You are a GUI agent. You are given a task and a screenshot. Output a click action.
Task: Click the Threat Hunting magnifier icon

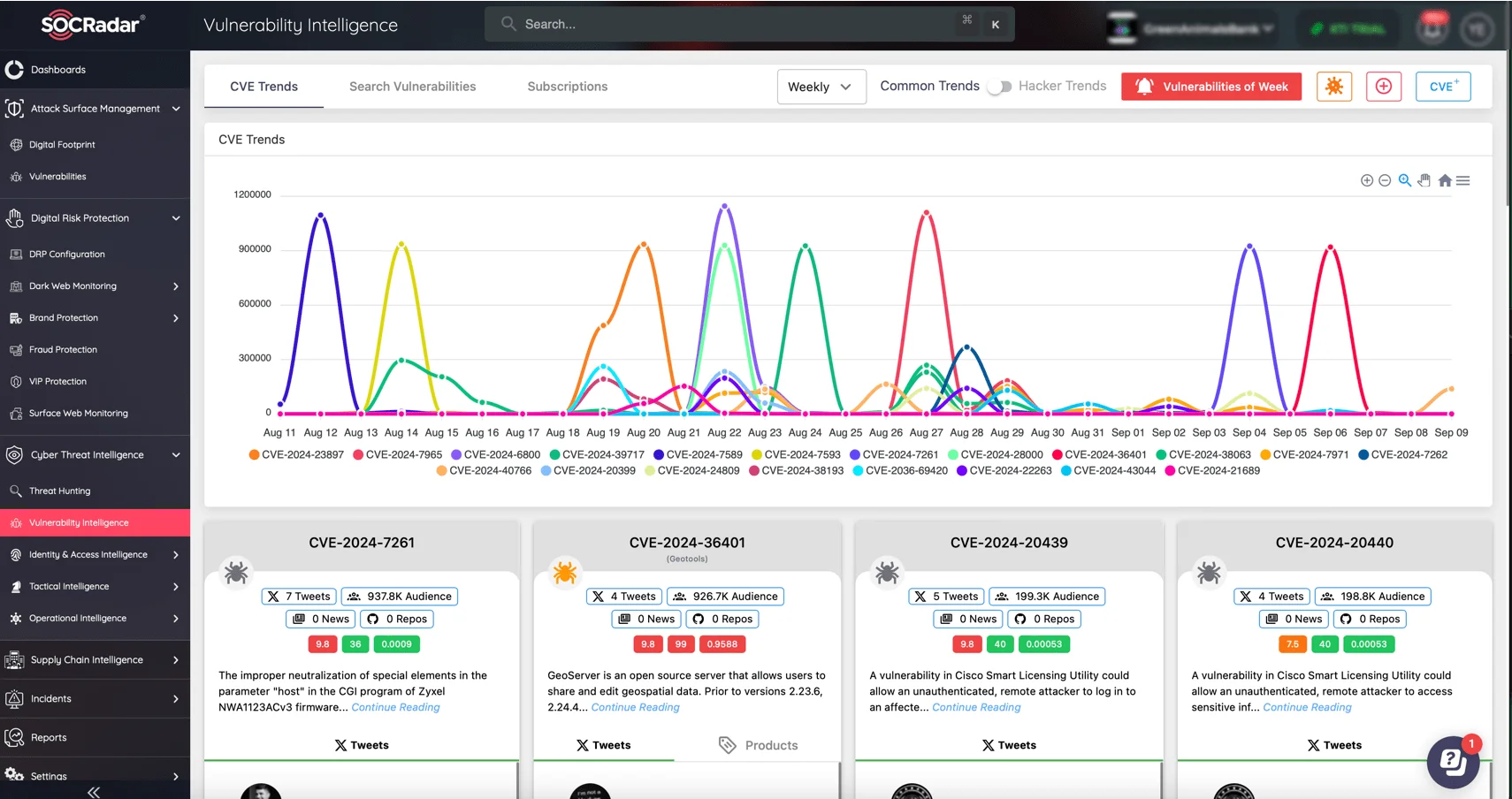16,491
